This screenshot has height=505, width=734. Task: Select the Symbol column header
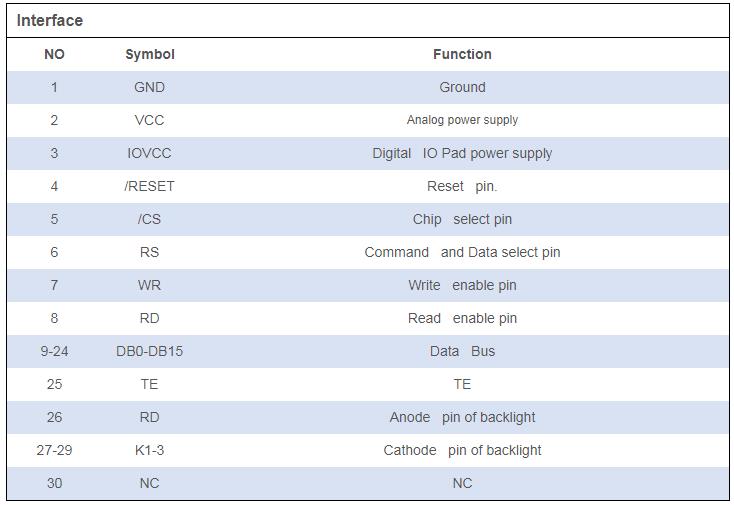click(x=150, y=54)
